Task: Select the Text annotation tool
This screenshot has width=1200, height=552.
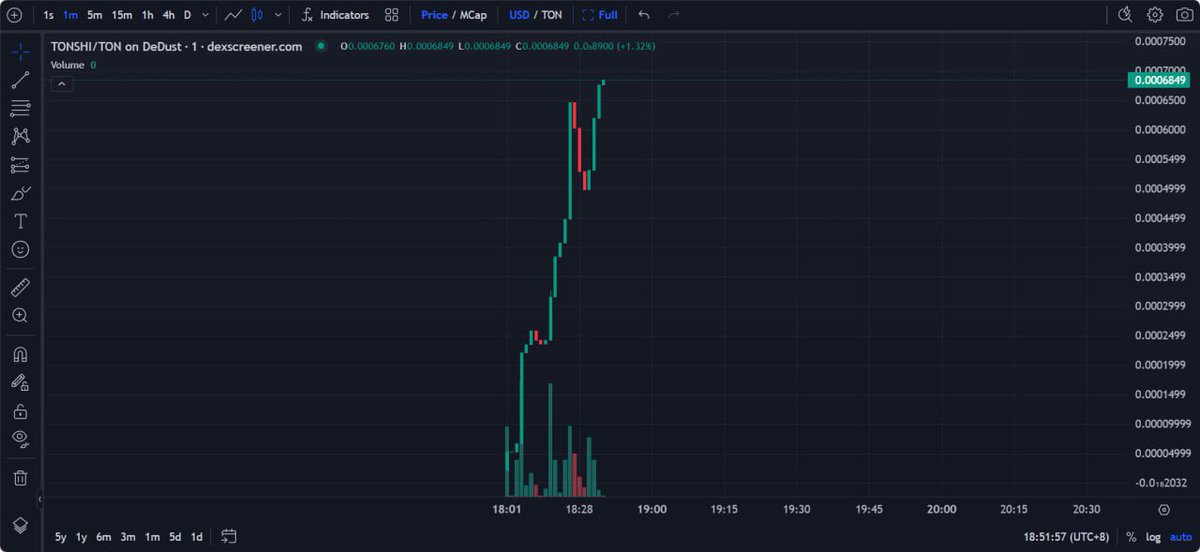Action: tap(20, 221)
